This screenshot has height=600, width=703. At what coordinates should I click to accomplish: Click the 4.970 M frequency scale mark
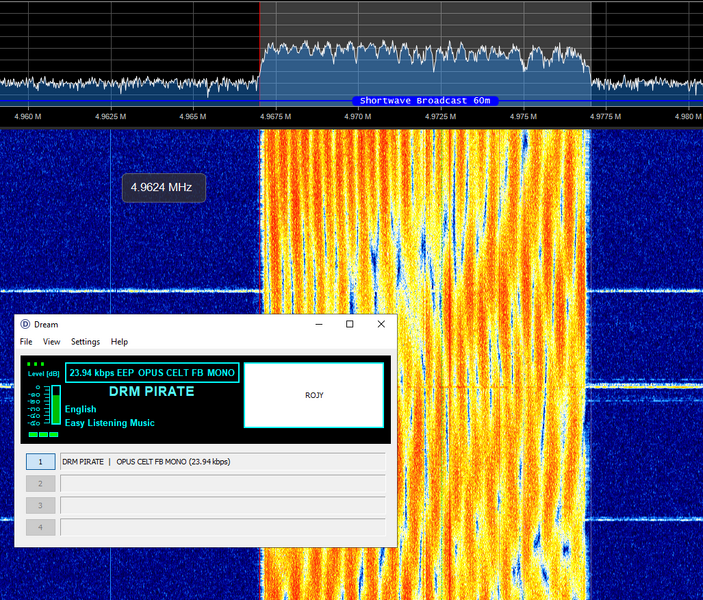(x=357, y=117)
